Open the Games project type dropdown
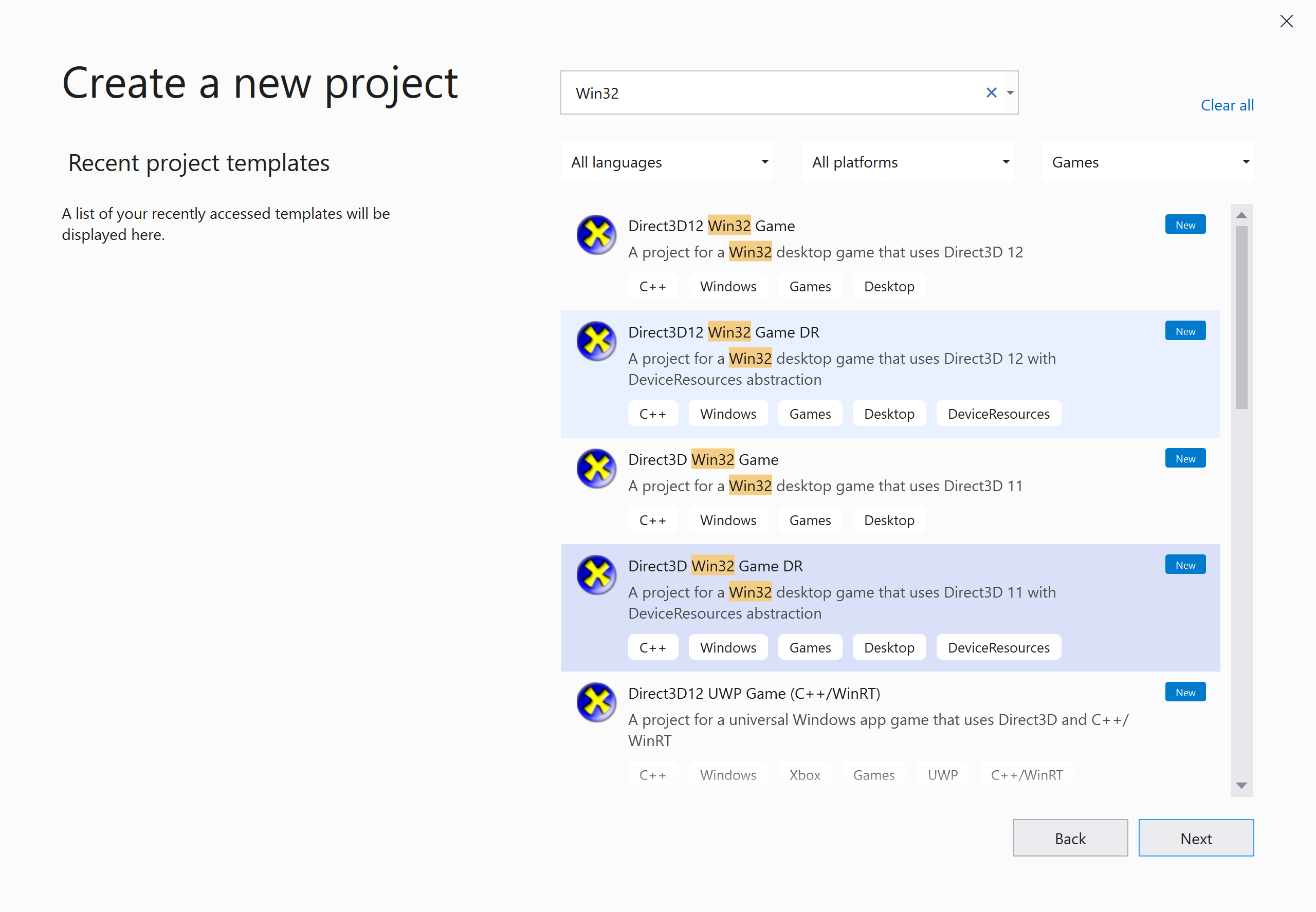This screenshot has width=1316, height=912. click(x=1148, y=162)
